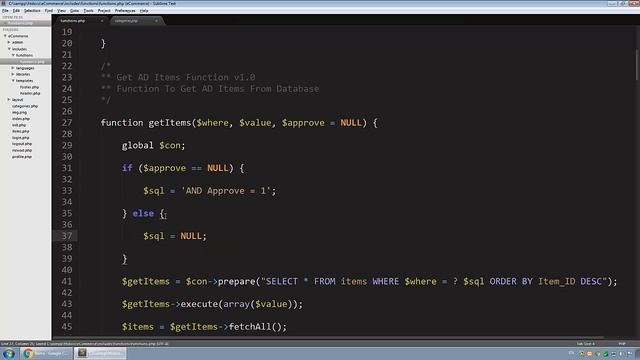Close the categories.php tab
640x360 pixels.
pos(156,21)
